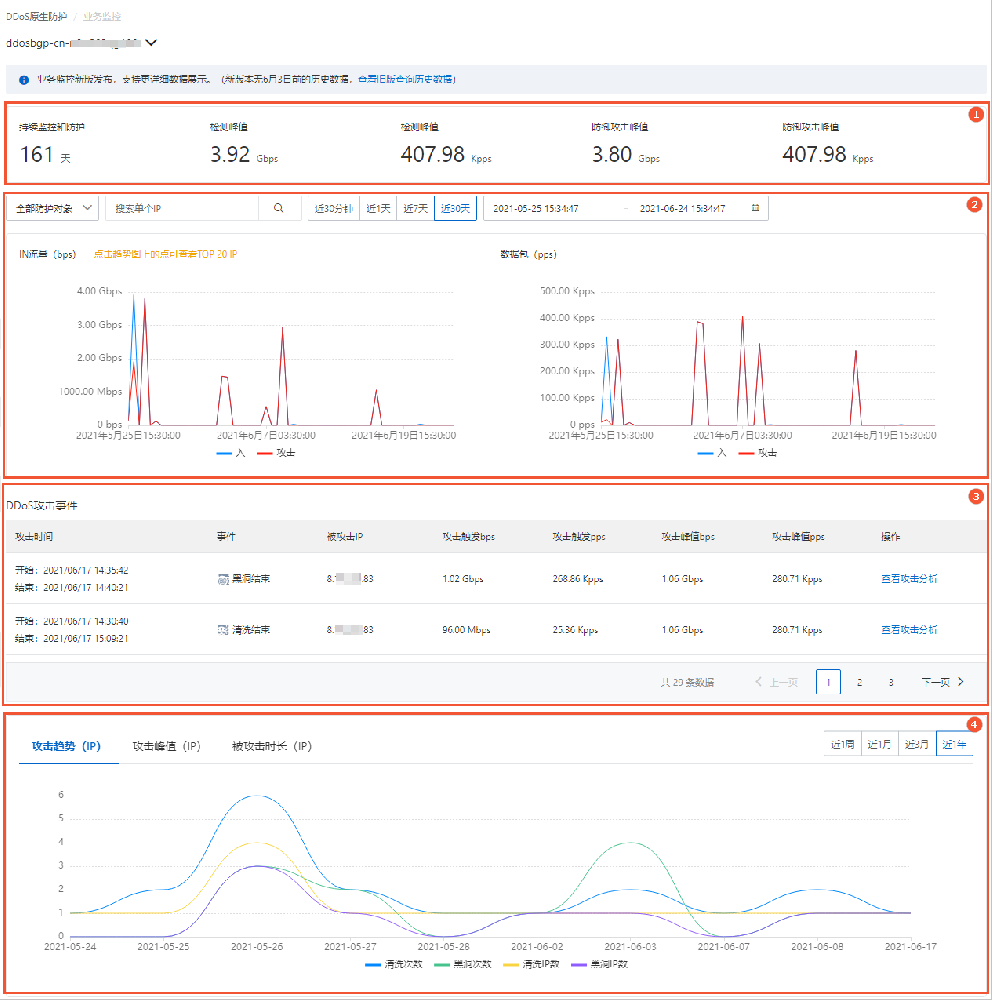
Task: Select the 近30分钟 time range
Action: [x=333, y=208]
